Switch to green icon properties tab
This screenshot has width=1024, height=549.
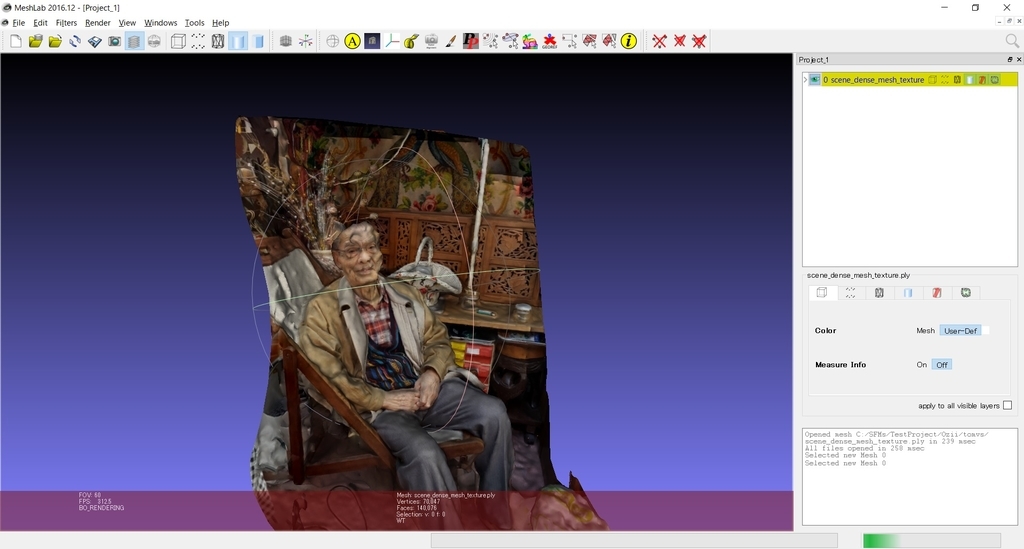[x=965, y=293]
